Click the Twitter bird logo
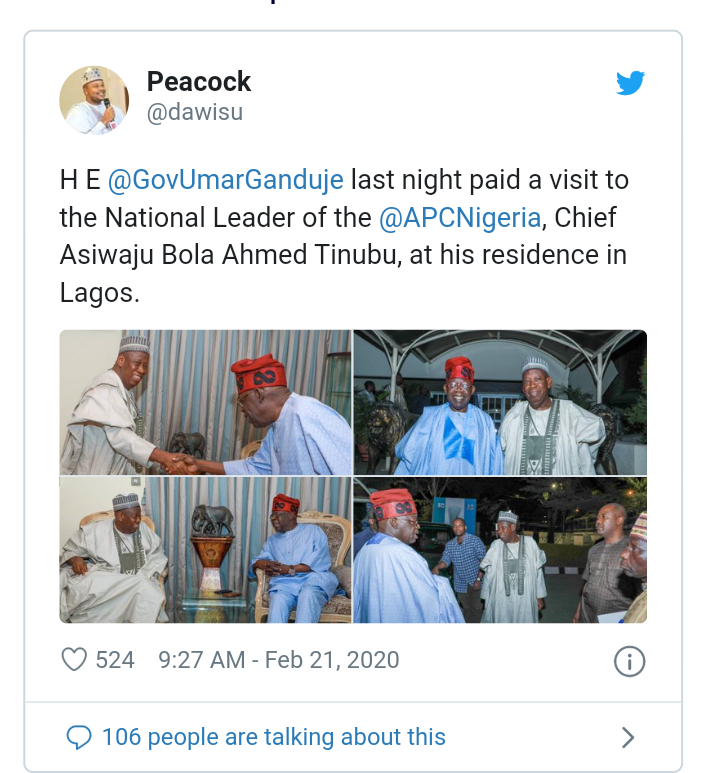 (x=630, y=83)
